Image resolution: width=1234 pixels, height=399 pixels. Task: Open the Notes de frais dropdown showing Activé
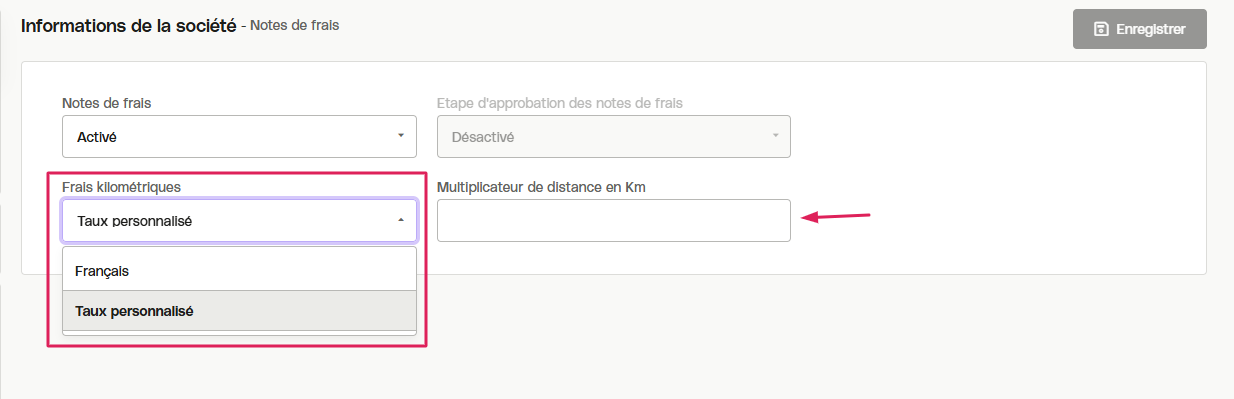[239, 136]
